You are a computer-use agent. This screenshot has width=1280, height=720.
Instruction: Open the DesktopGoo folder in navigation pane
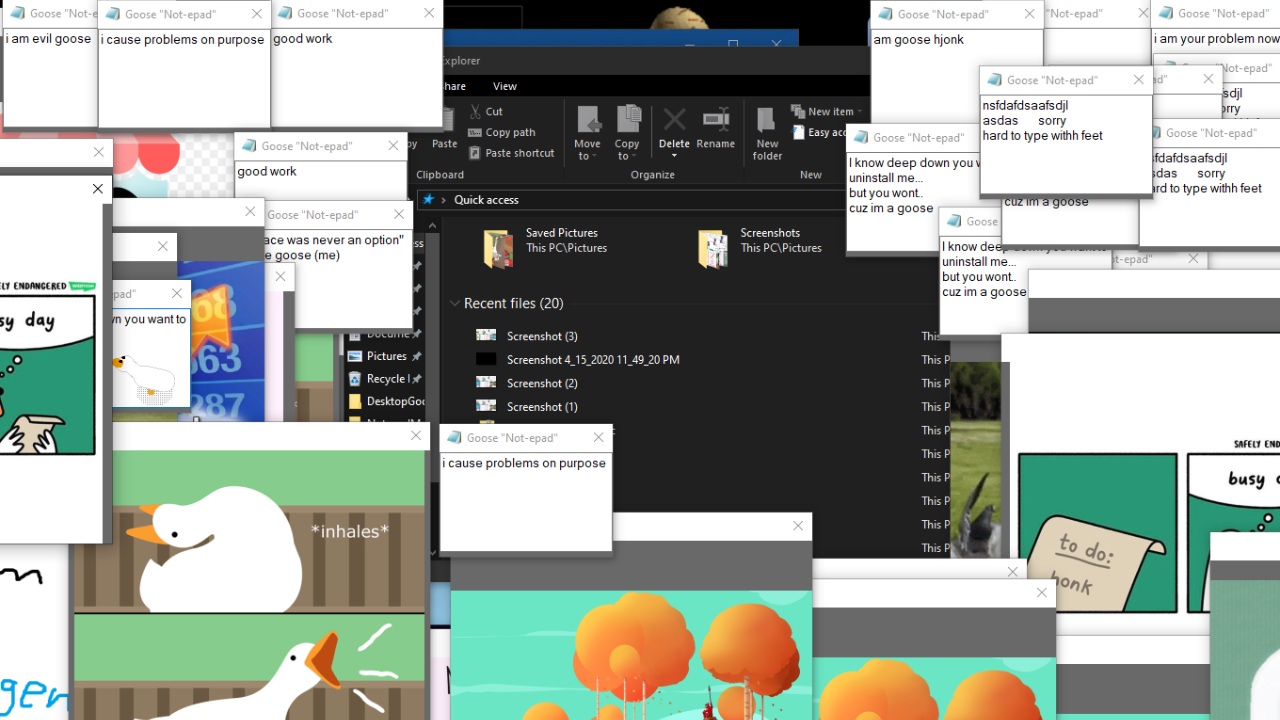(x=384, y=401)
